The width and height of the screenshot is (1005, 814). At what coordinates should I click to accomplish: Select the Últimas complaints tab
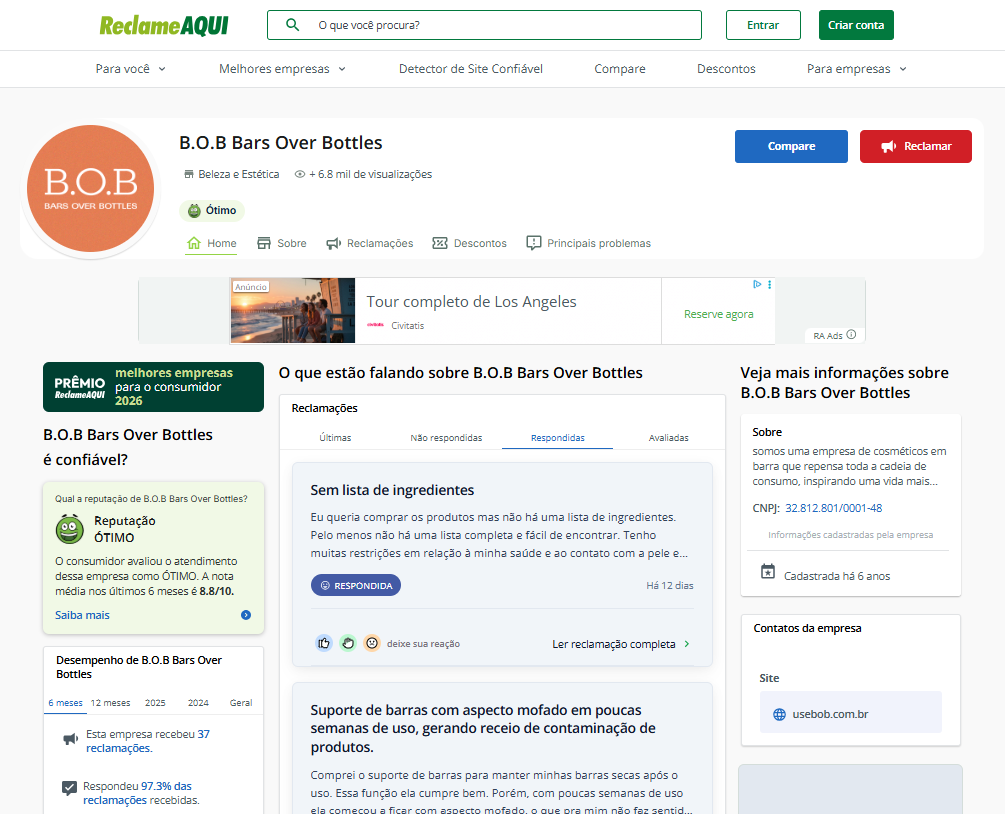coord(335,438)
